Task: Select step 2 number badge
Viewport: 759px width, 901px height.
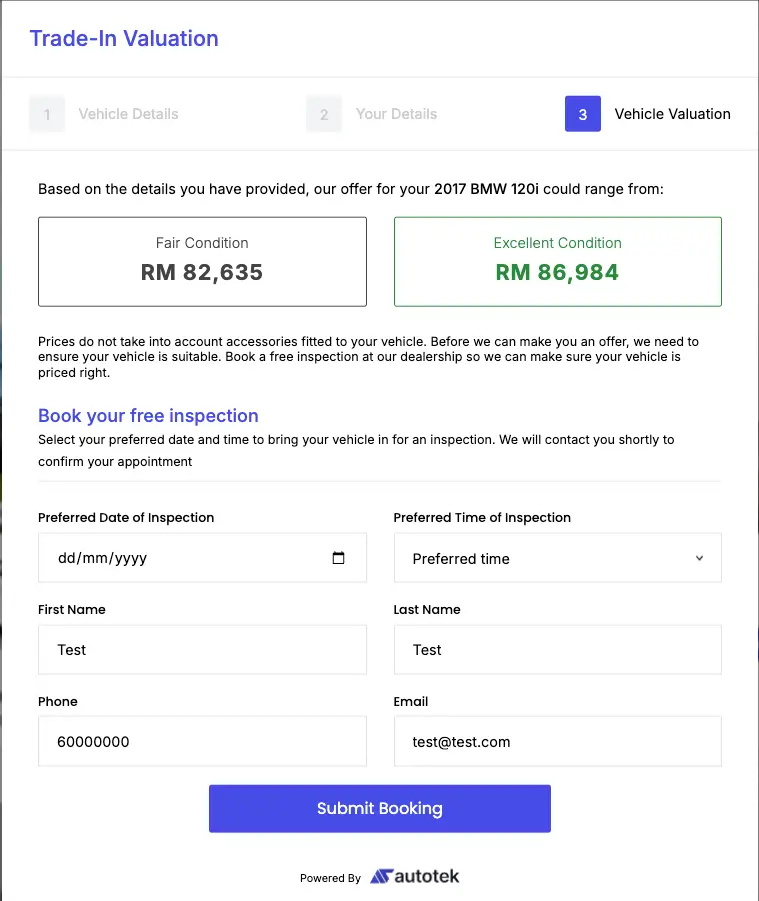Action: (x=324, y=114)
